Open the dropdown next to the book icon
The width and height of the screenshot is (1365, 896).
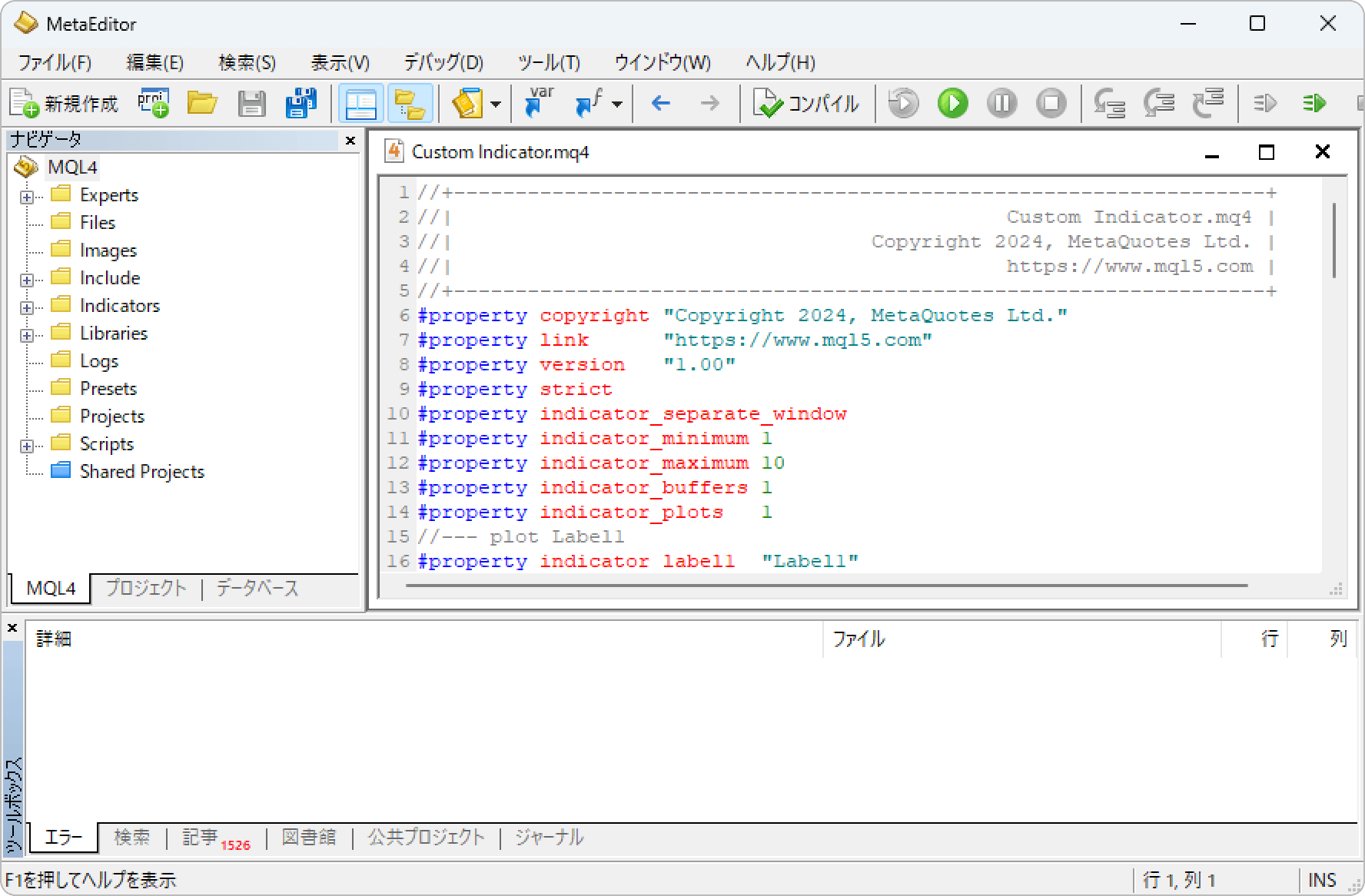pos(497,104)
